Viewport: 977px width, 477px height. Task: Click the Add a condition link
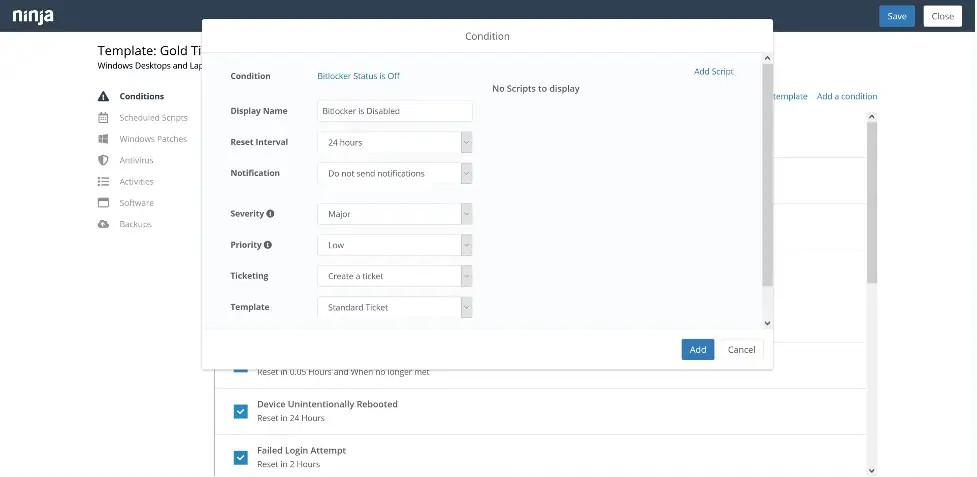click(x=847, y=97)
